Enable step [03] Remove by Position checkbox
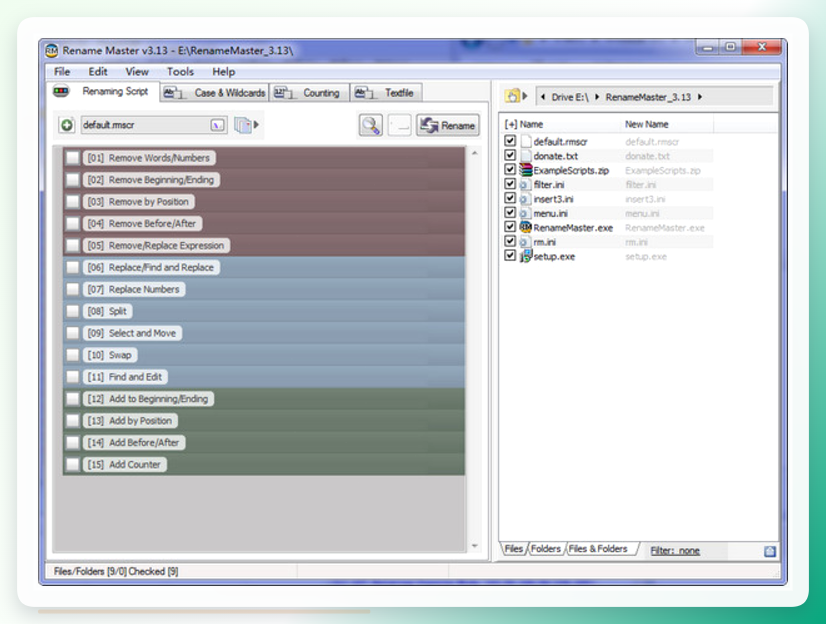Screen dimensions: 826x624 [x=73, y=202]
